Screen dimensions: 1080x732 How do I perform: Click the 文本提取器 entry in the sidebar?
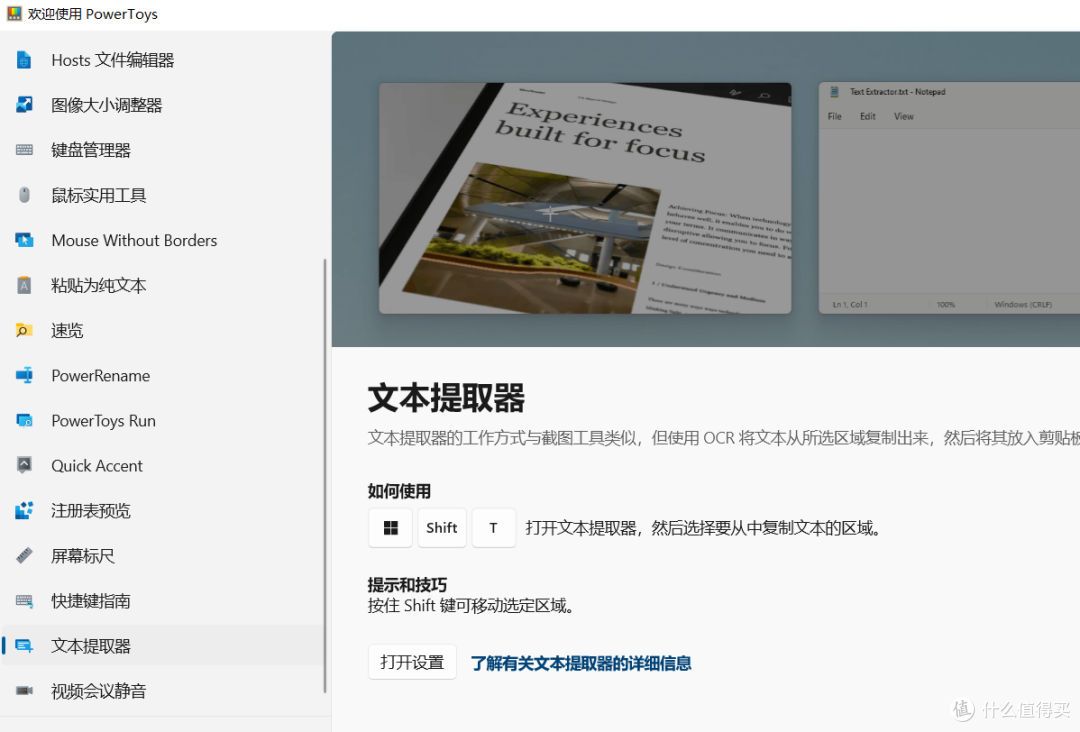92,645
